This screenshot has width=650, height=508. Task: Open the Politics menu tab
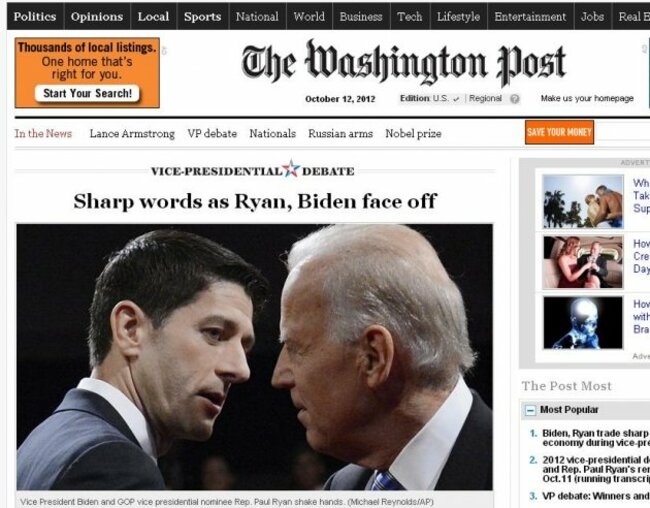click(x=35, y=17)
